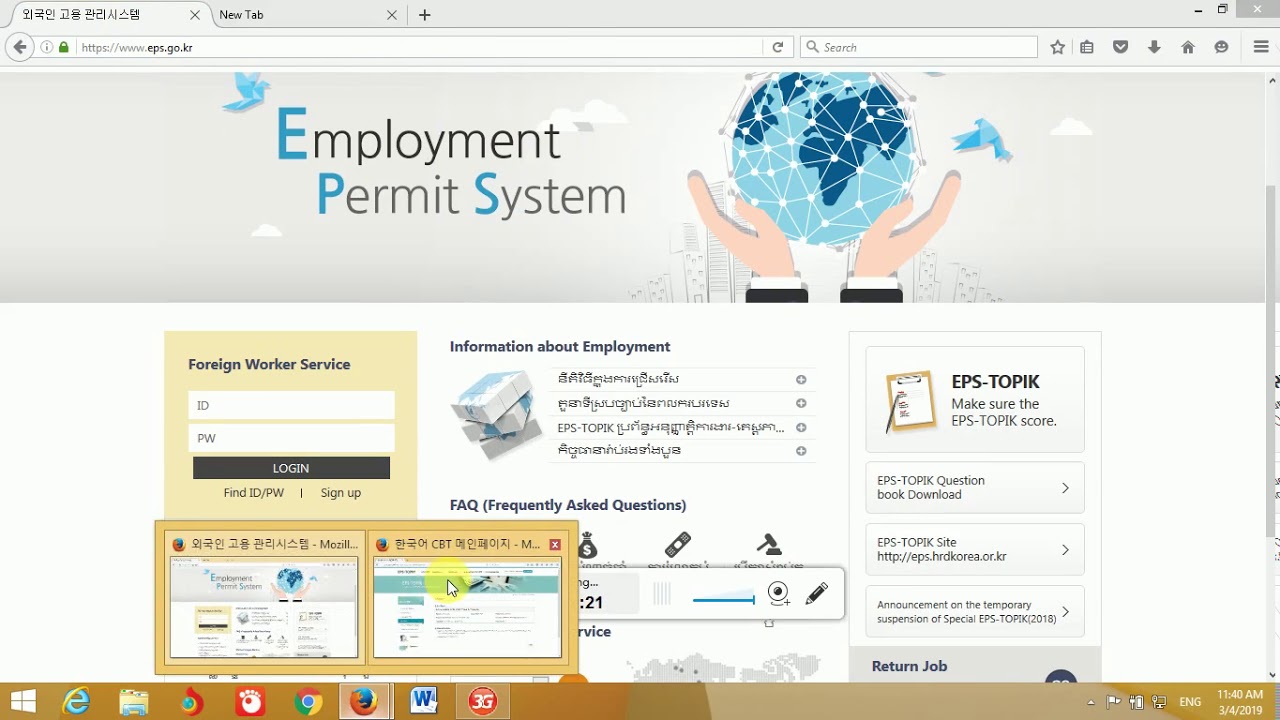The image size is (1280, 720).
Task: Show bookmarks list icon in Firefox toolbar
Action: 1087,47
